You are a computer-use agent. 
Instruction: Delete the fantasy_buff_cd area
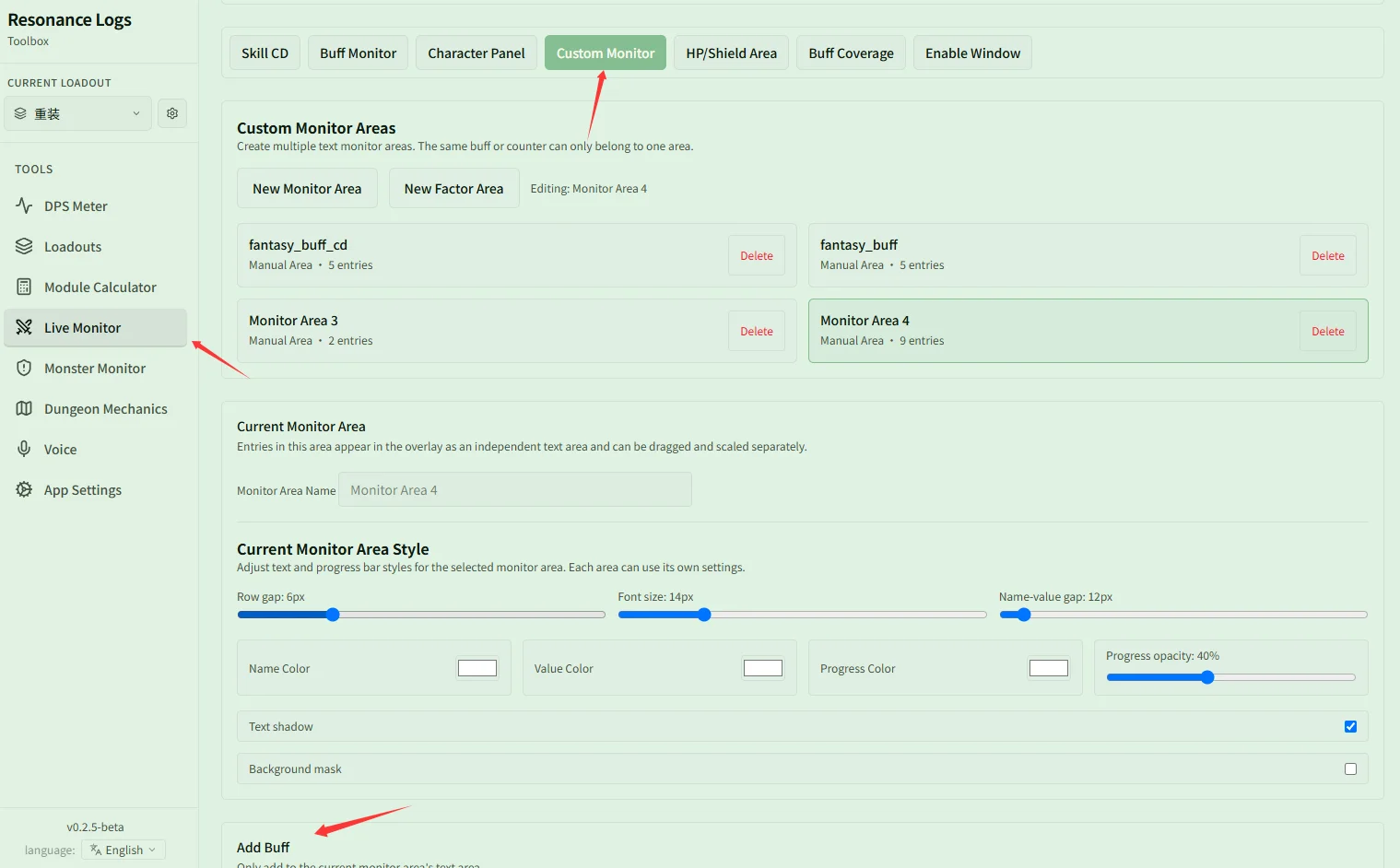point(757,255)
